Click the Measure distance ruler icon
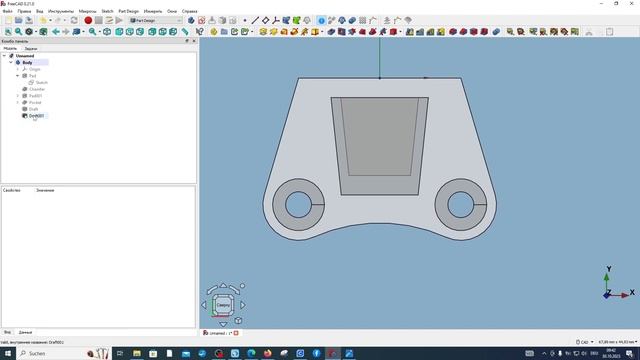640x360 pixels. pos(185,31)
